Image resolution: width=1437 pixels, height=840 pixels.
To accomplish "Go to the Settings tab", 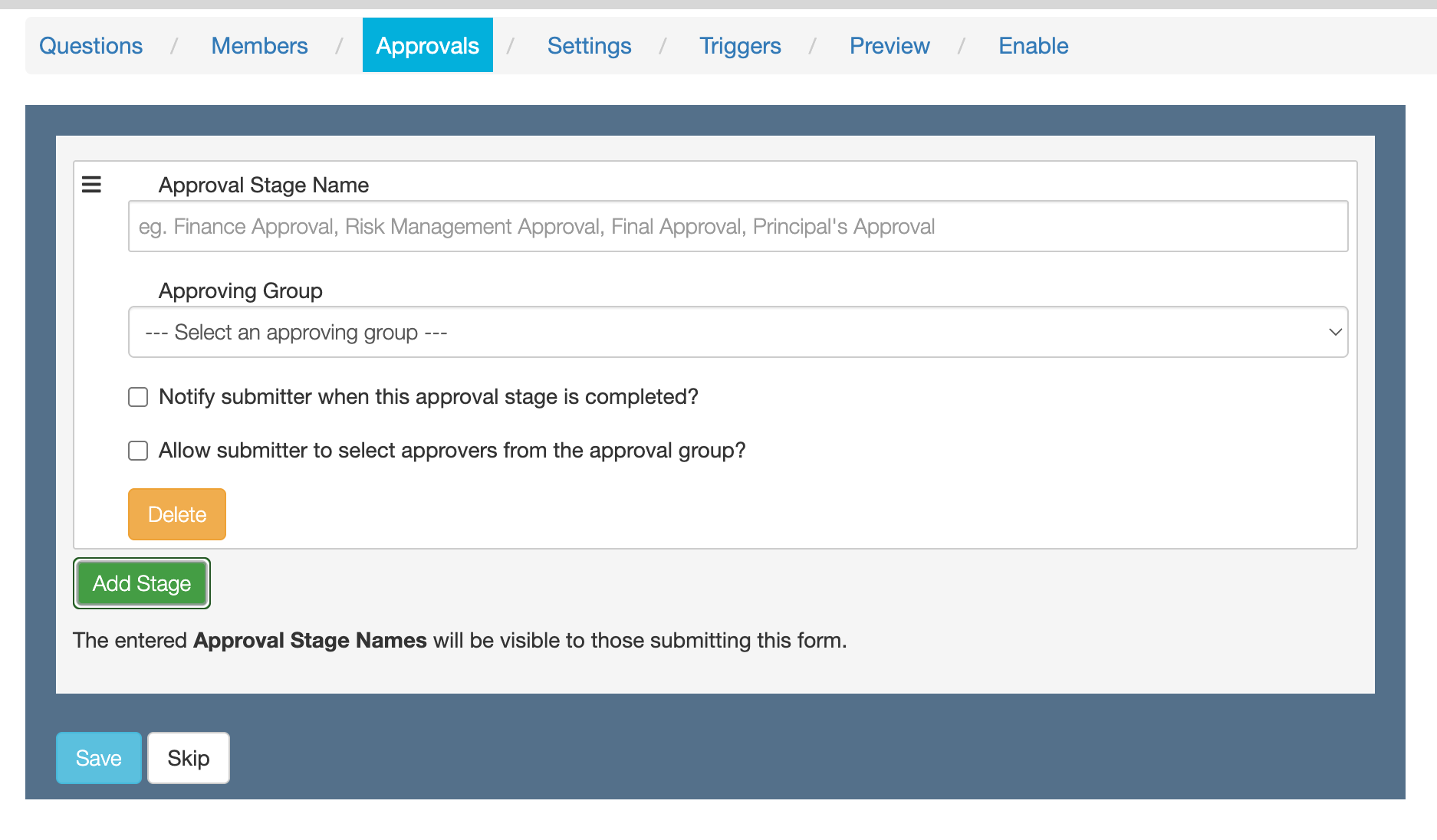I will [x=589, y=46].
